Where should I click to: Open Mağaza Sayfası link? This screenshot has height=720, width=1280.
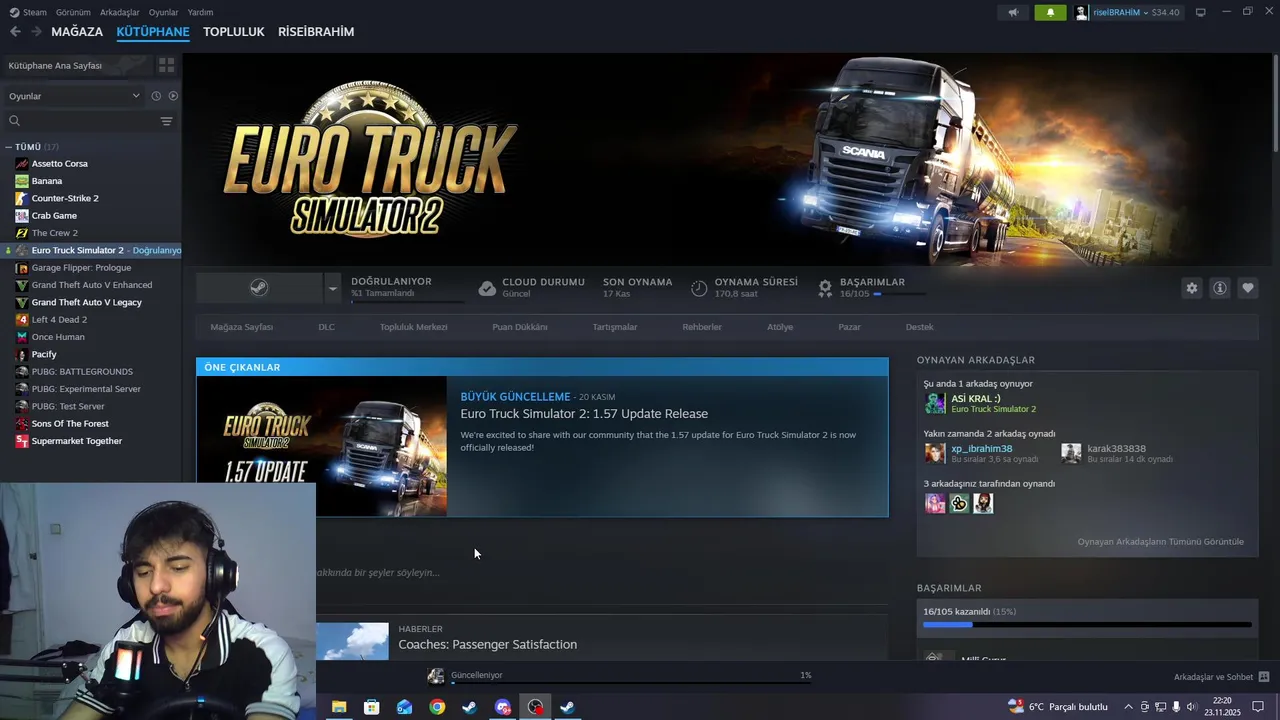(x=242, y=327)
